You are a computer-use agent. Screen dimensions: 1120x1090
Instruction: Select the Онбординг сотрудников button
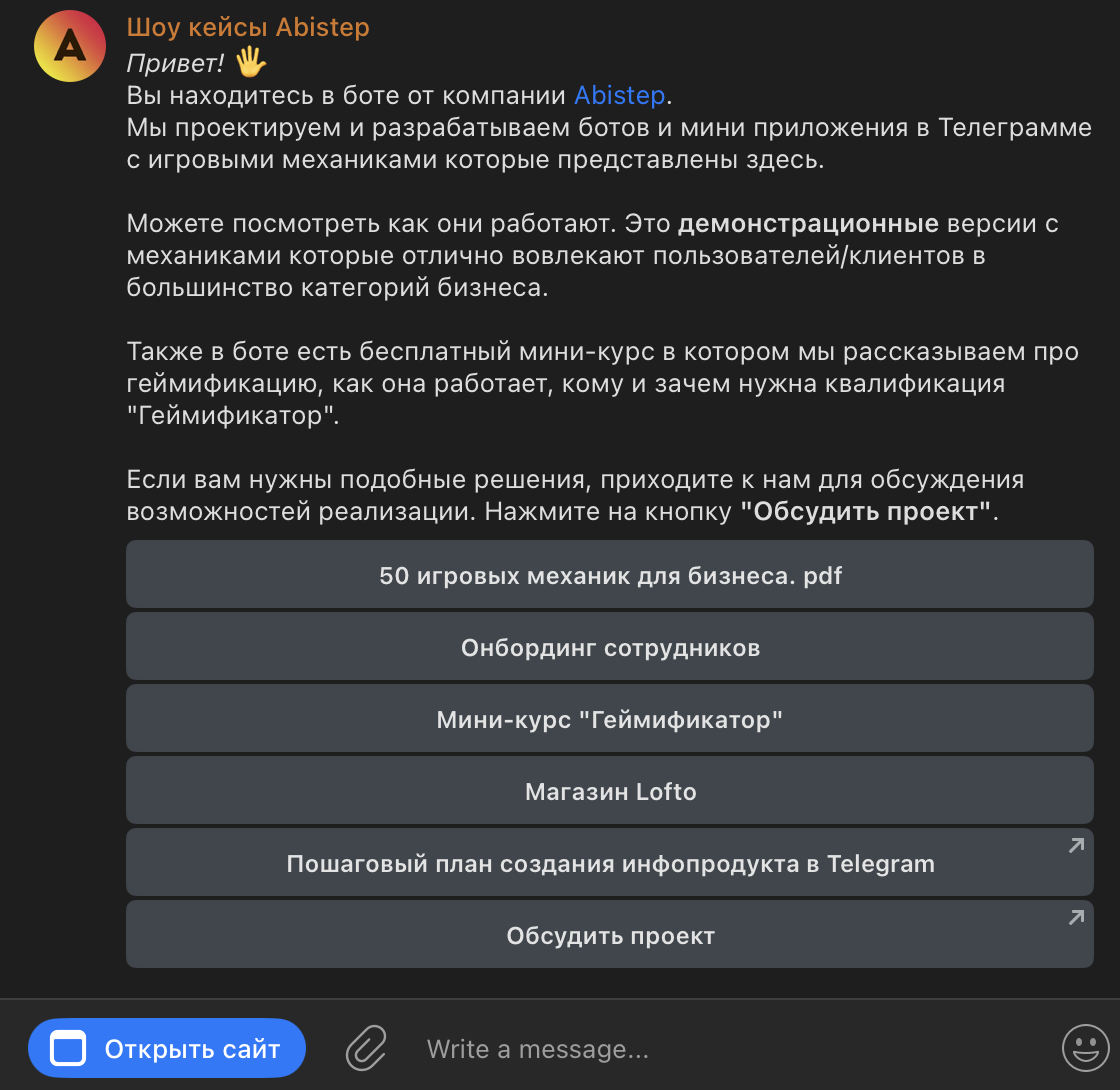coord(610,648)
